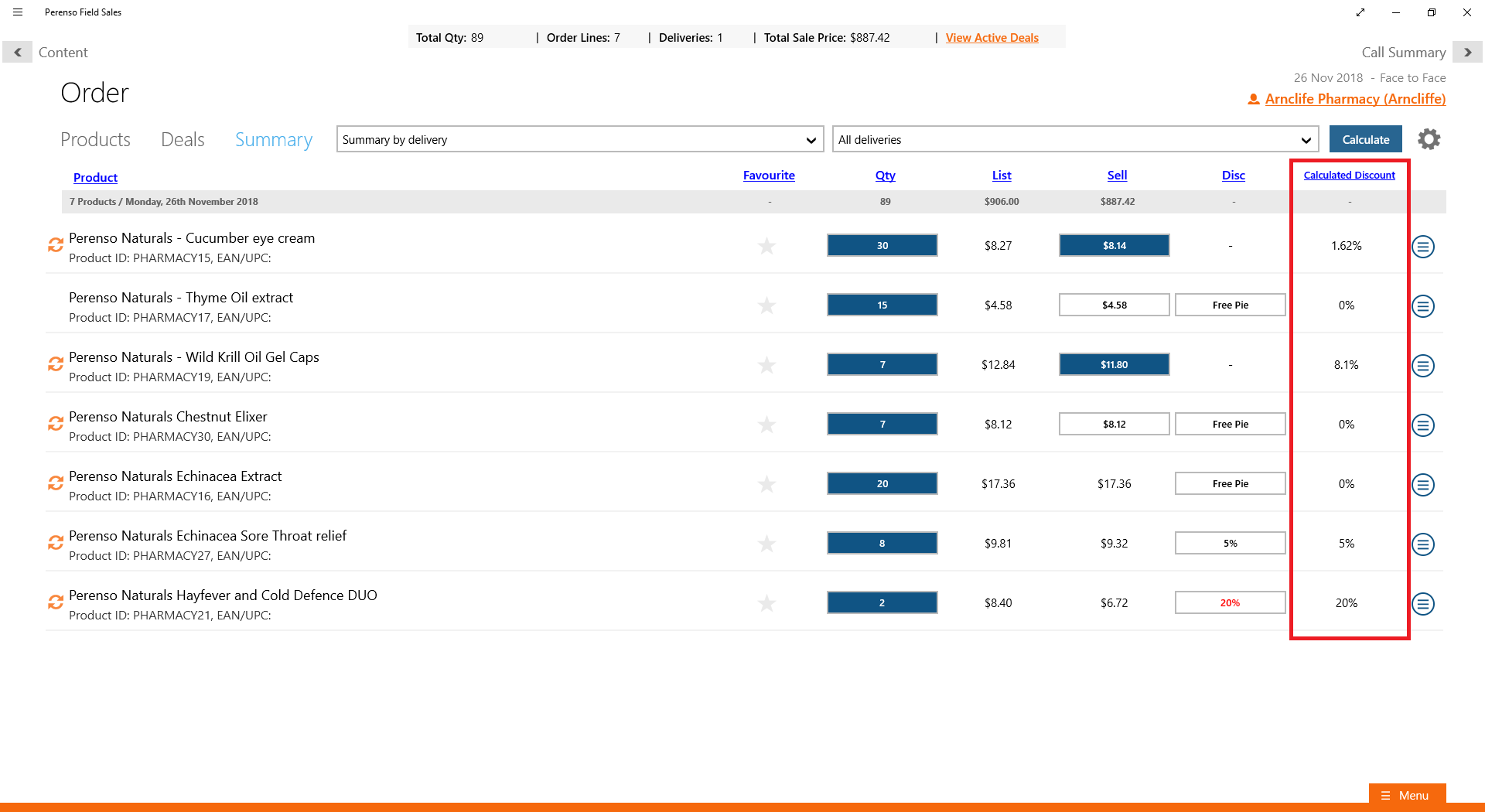Edit sell price $8.12 for Chestnut Elixer

pyautogui.click(x=1114, y=424)
